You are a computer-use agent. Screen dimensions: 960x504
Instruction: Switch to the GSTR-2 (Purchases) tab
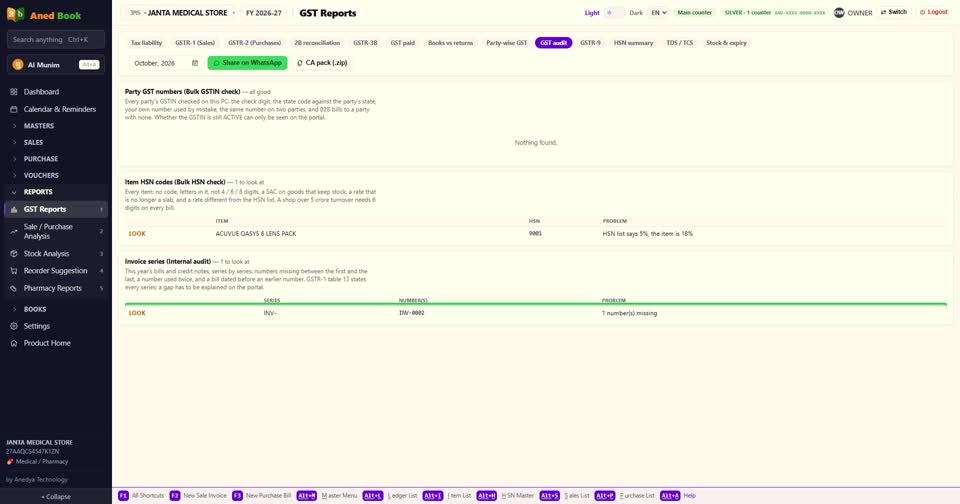tap(255, 43)
